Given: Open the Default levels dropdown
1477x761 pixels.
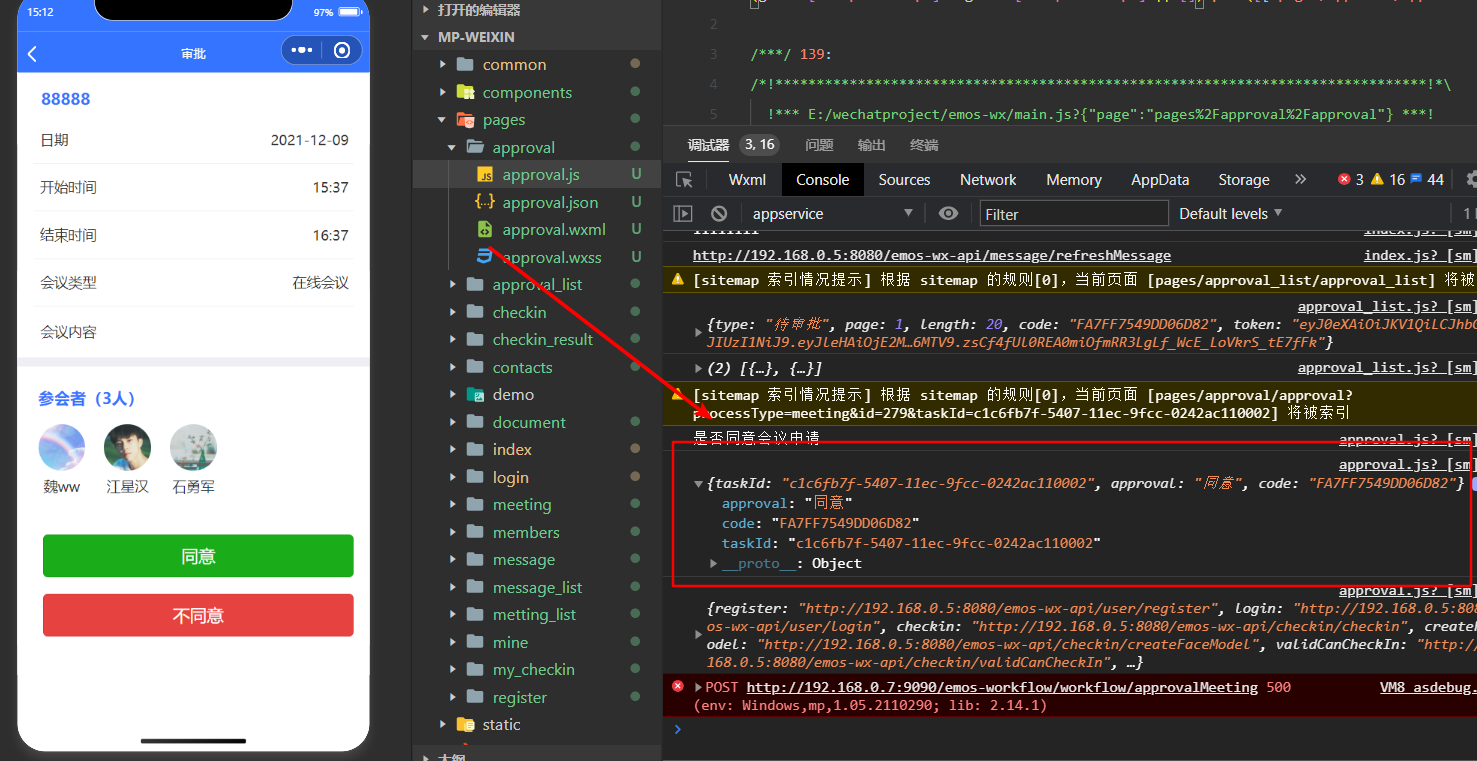Looking at the screenshot, I should 1230,213.
